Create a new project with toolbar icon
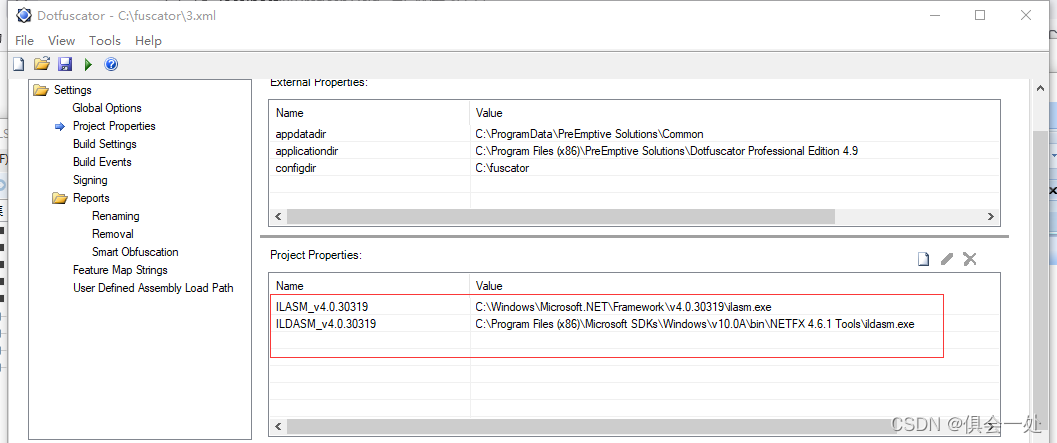The width and height of the screenshot is (1057, 443). [x=19, y=65]
